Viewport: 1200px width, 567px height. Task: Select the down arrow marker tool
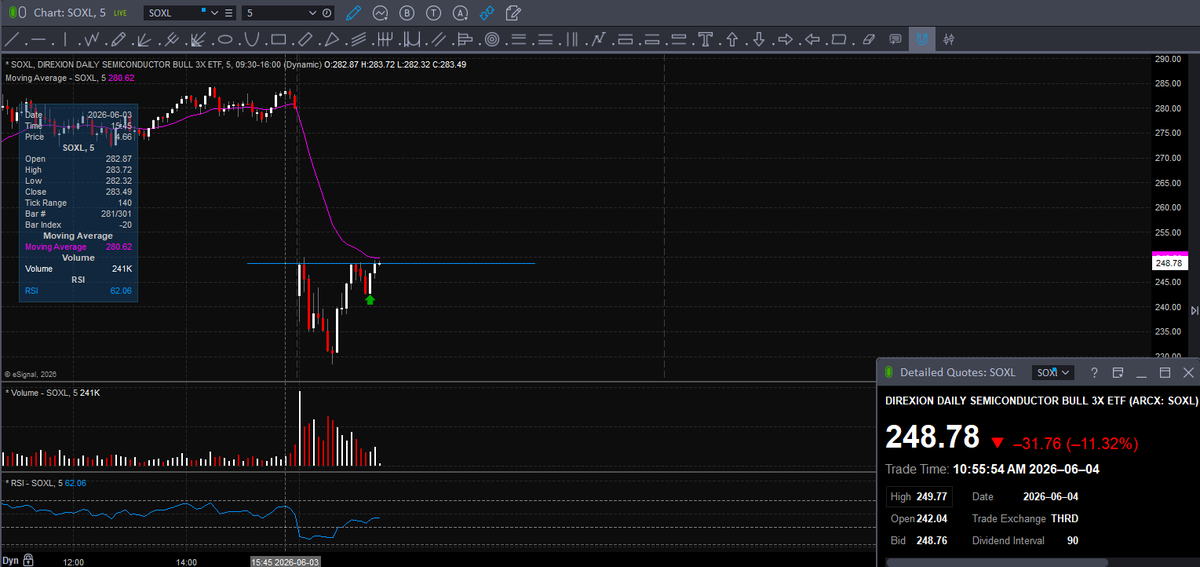[x=758, y=39]
